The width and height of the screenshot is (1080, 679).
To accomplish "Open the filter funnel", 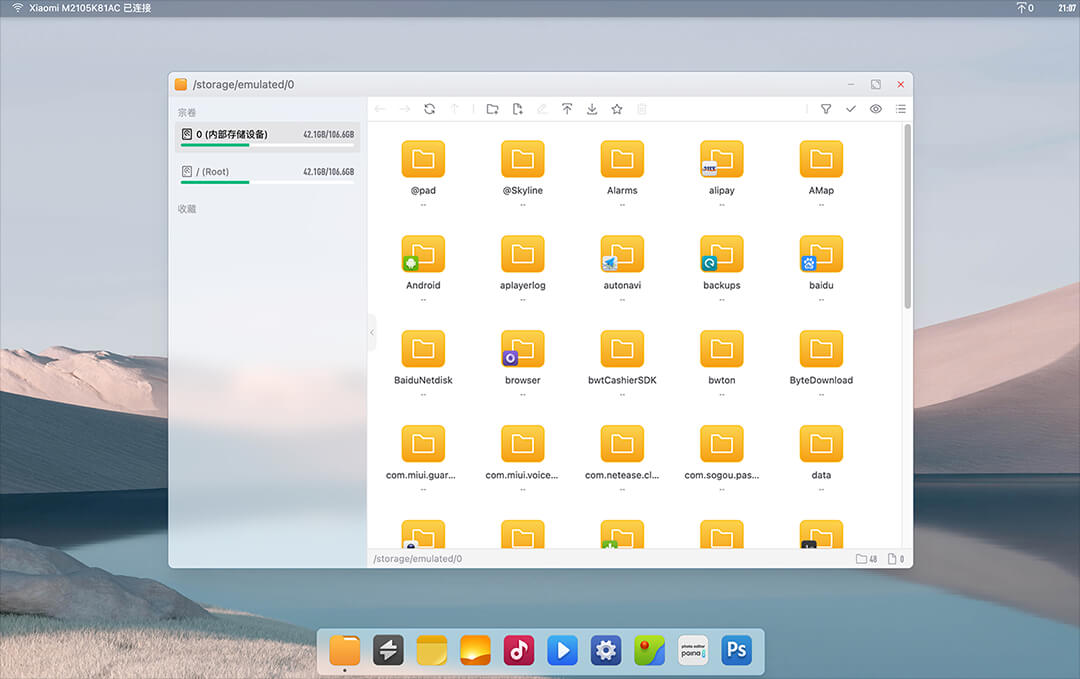I will point(826,109).
